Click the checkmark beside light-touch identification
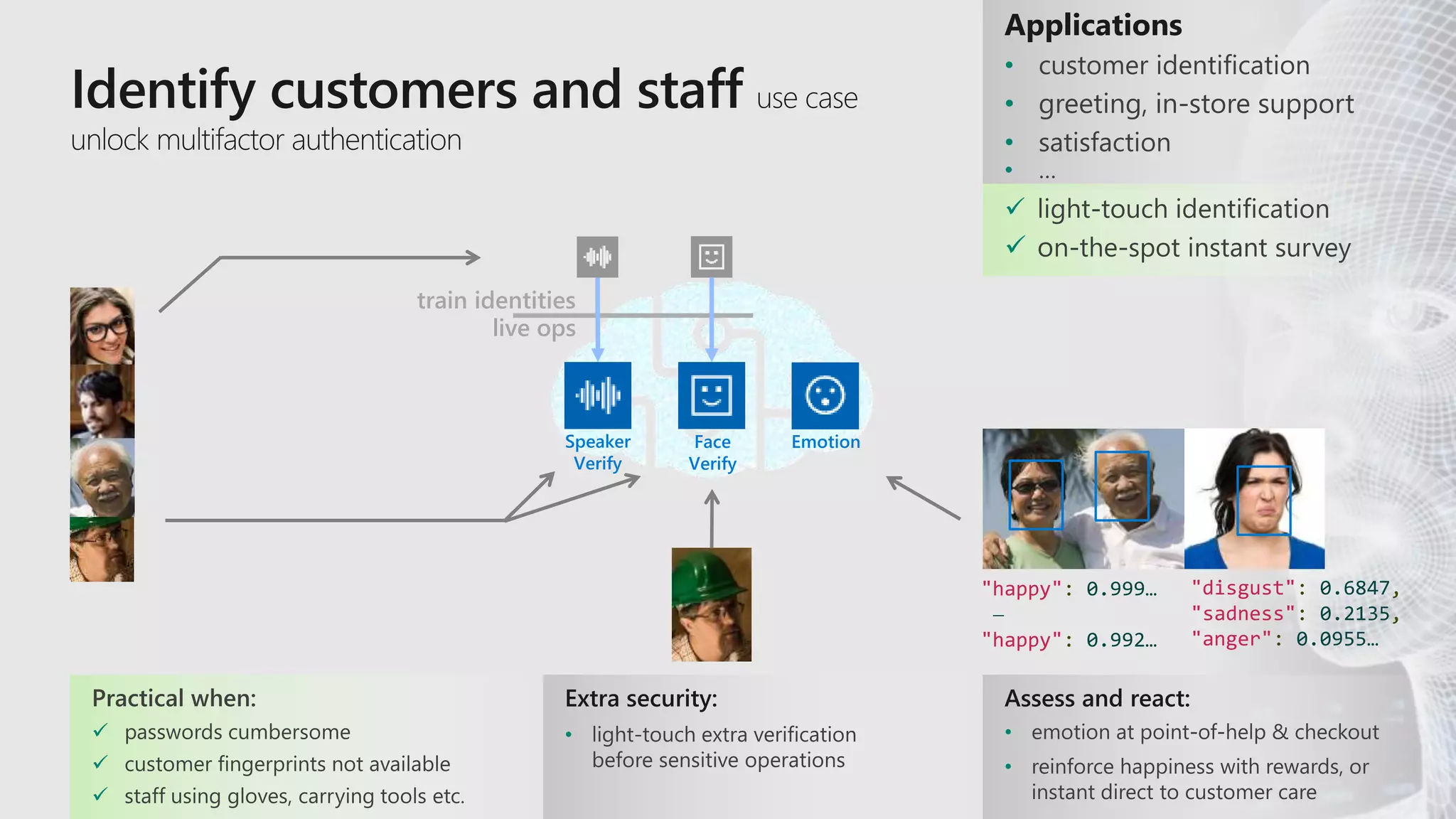This screenshot has height=819, width=1456. point(1015,208)
